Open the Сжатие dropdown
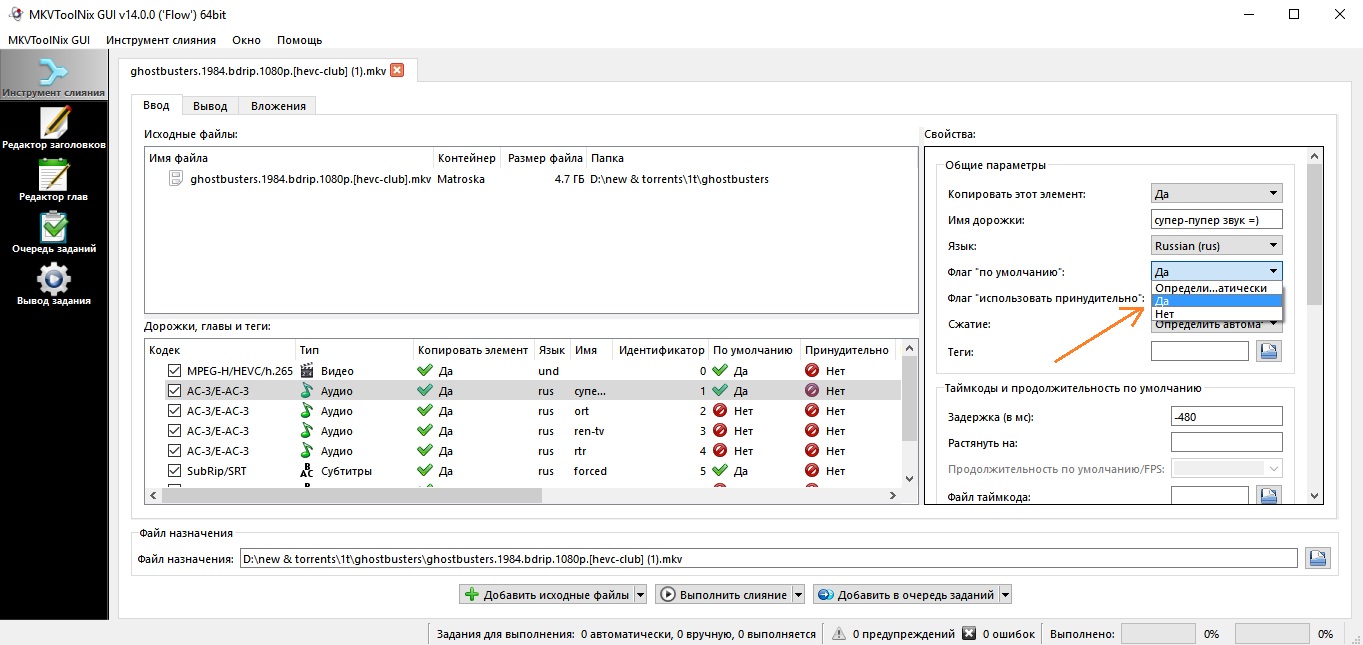This screenshot has width=1363, height=645. (1216, 324)
